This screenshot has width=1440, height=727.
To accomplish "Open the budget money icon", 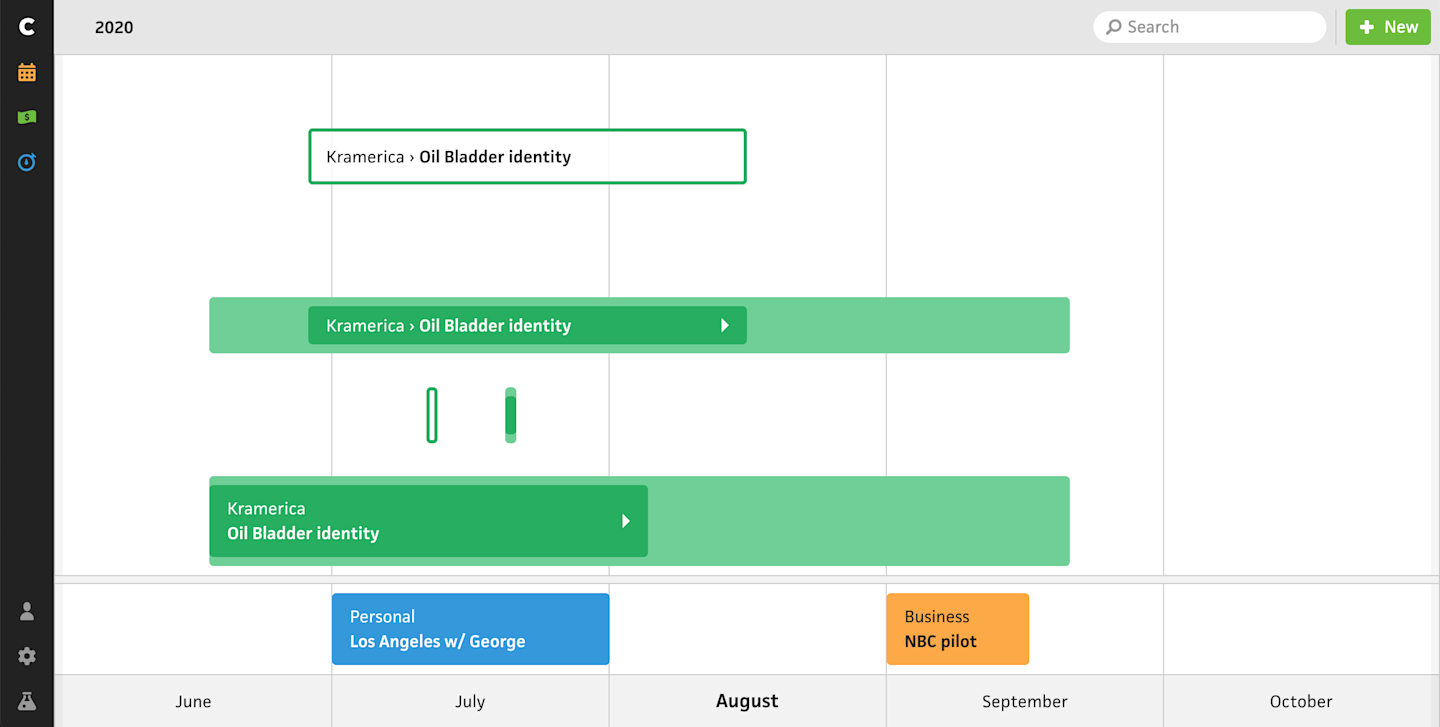I will coord(27,117).
